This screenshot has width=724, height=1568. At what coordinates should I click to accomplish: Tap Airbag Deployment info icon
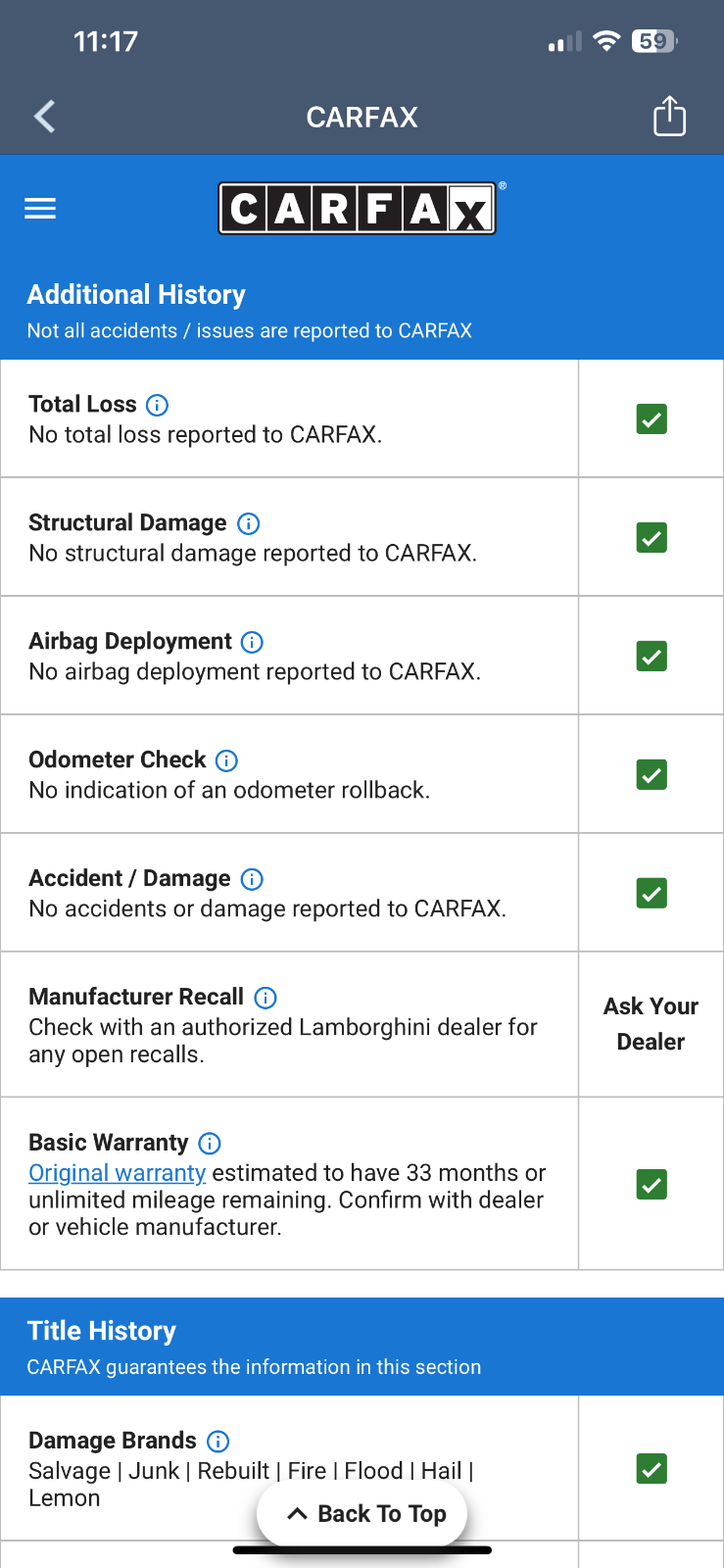(252, 642)
